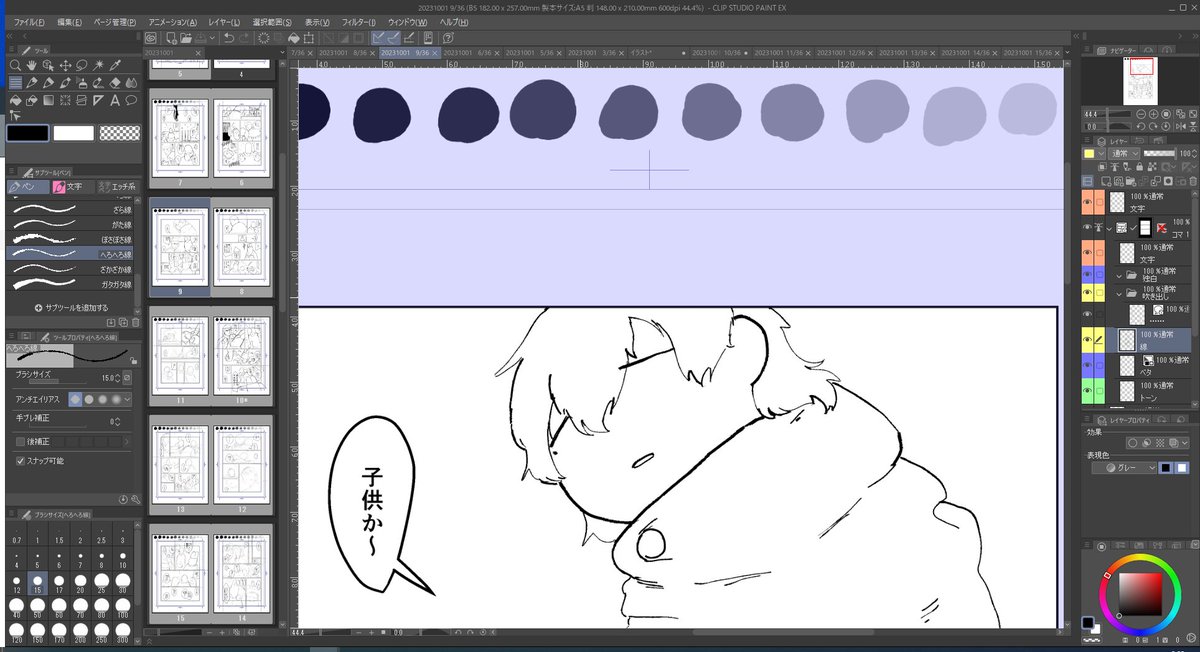The height and width of the screenshot is (652, 1200).
Task: Hide the トーン layer
Action: coord(1087,390)
